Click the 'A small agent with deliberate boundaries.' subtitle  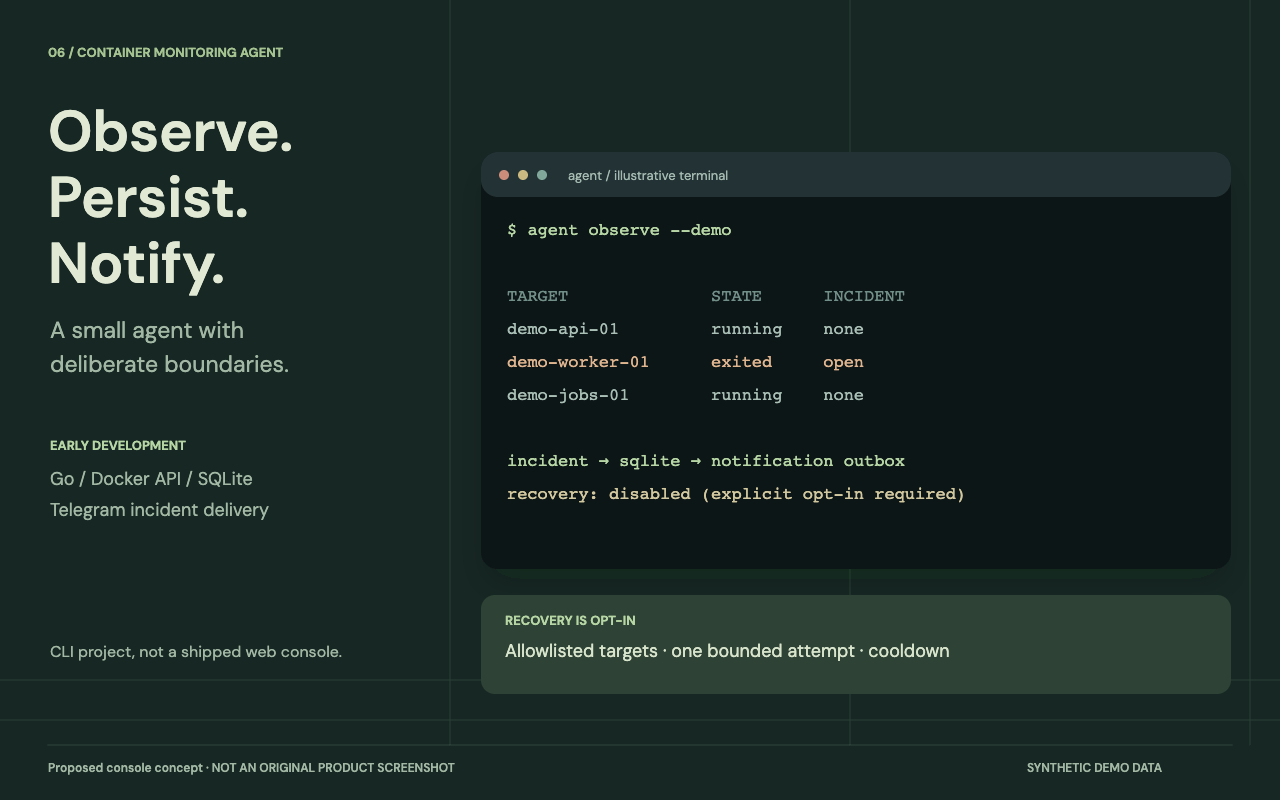[x=169, y=347]
